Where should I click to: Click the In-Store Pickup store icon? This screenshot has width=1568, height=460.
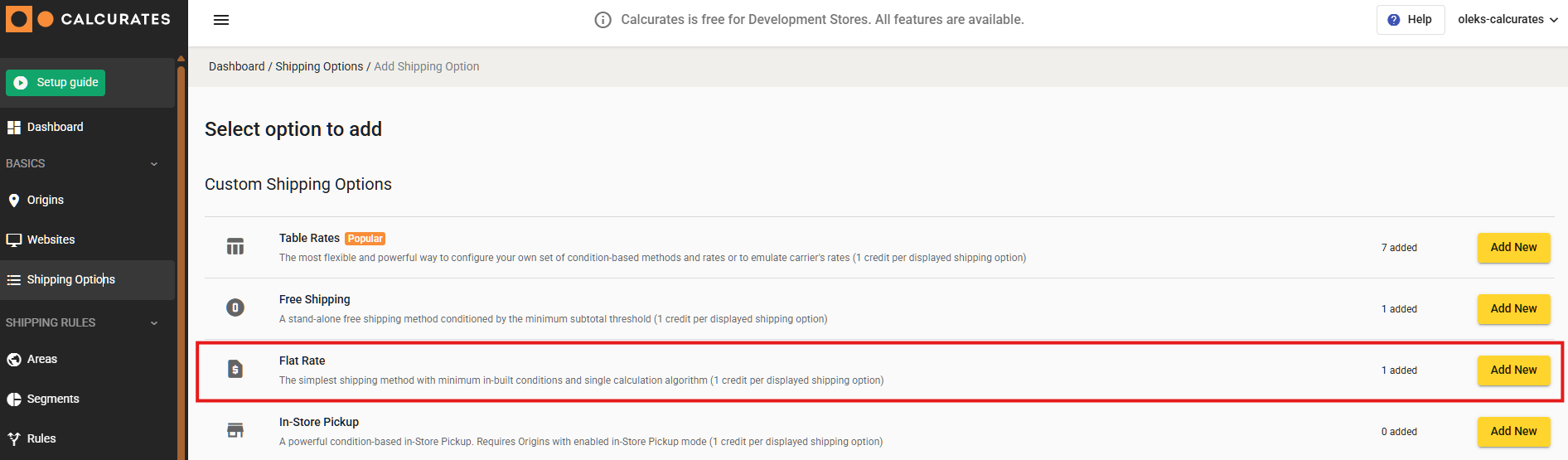tap(235, 431)
